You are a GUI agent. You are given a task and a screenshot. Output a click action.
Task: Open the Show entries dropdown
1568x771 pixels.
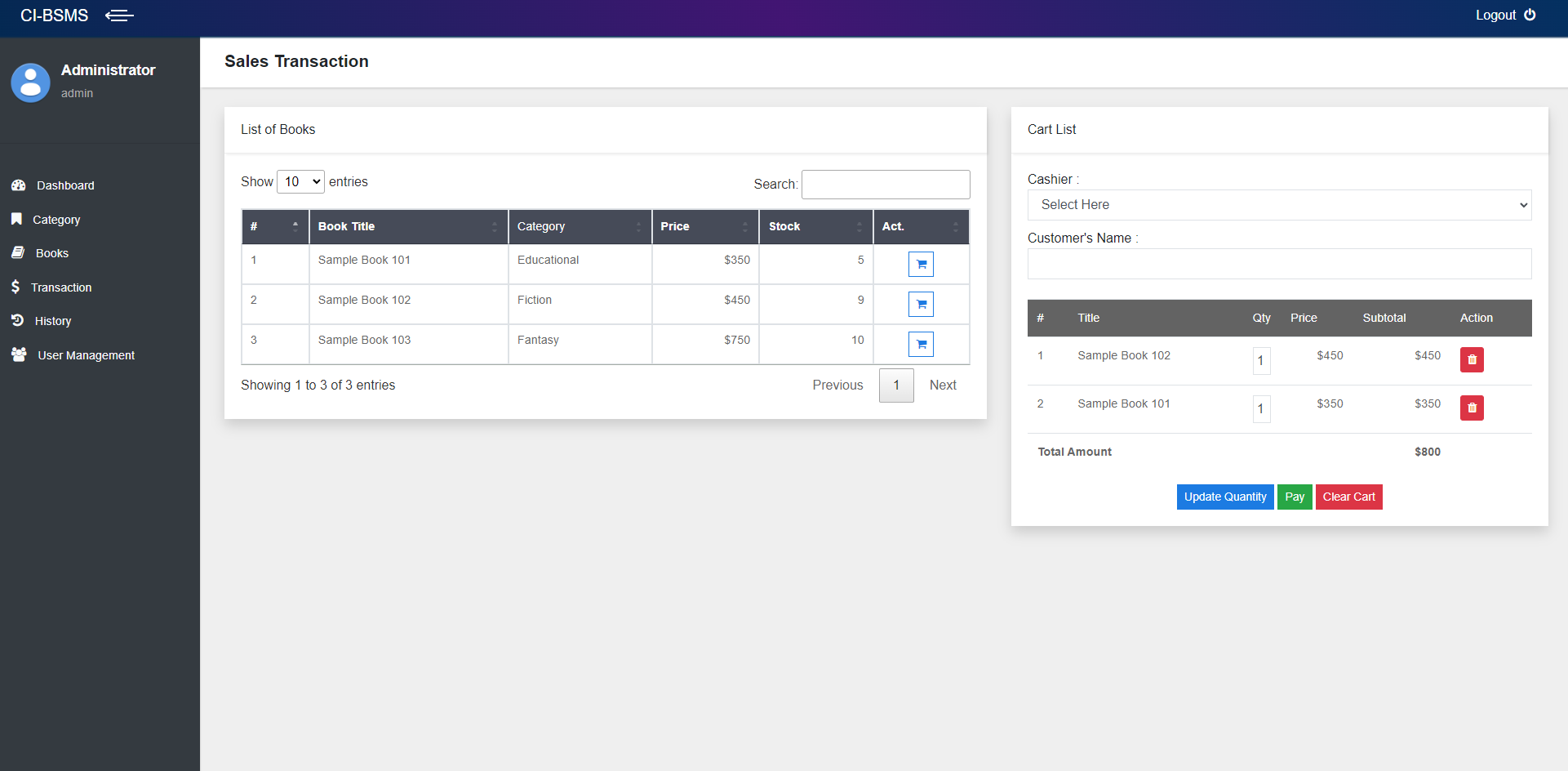pyautogui.click(x=301, y=181)
